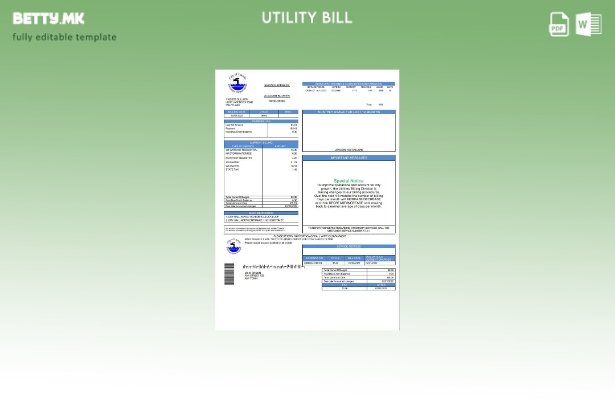Click the small logo on the payment stub
Viewport: 615px width, 400px height.
pyautogui.click(x=233, y=245)
